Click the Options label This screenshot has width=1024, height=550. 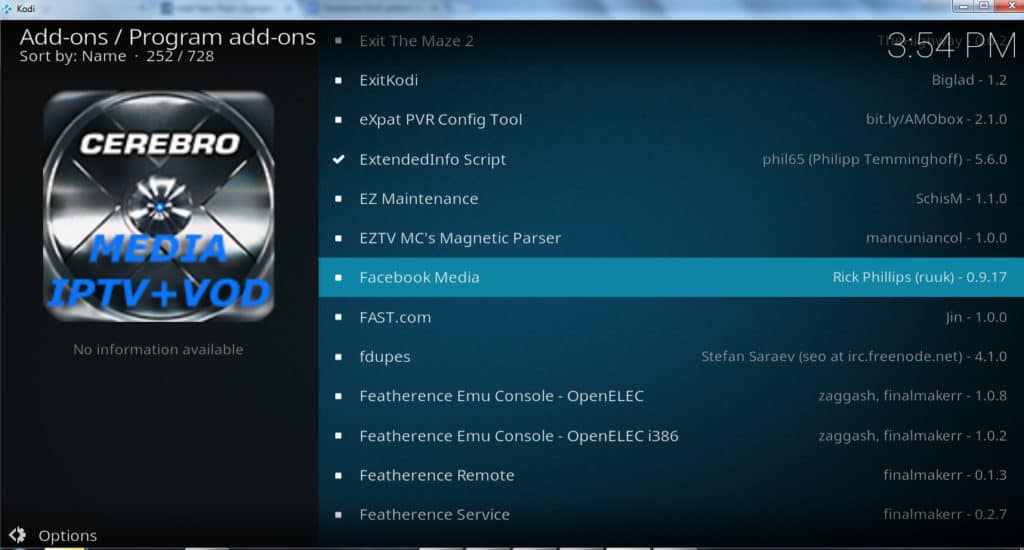pyautogui.click(x=67, y=536)
